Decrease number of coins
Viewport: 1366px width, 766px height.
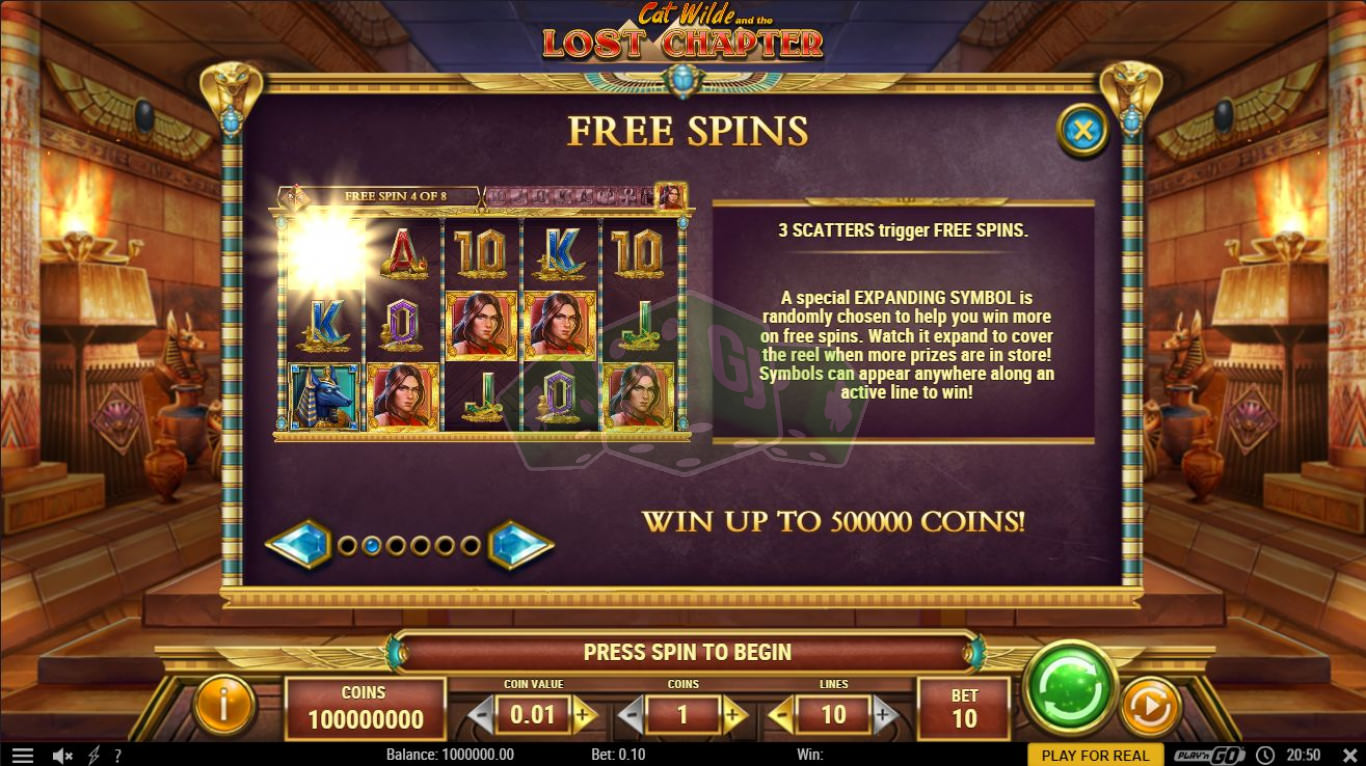tap(631, 715)
